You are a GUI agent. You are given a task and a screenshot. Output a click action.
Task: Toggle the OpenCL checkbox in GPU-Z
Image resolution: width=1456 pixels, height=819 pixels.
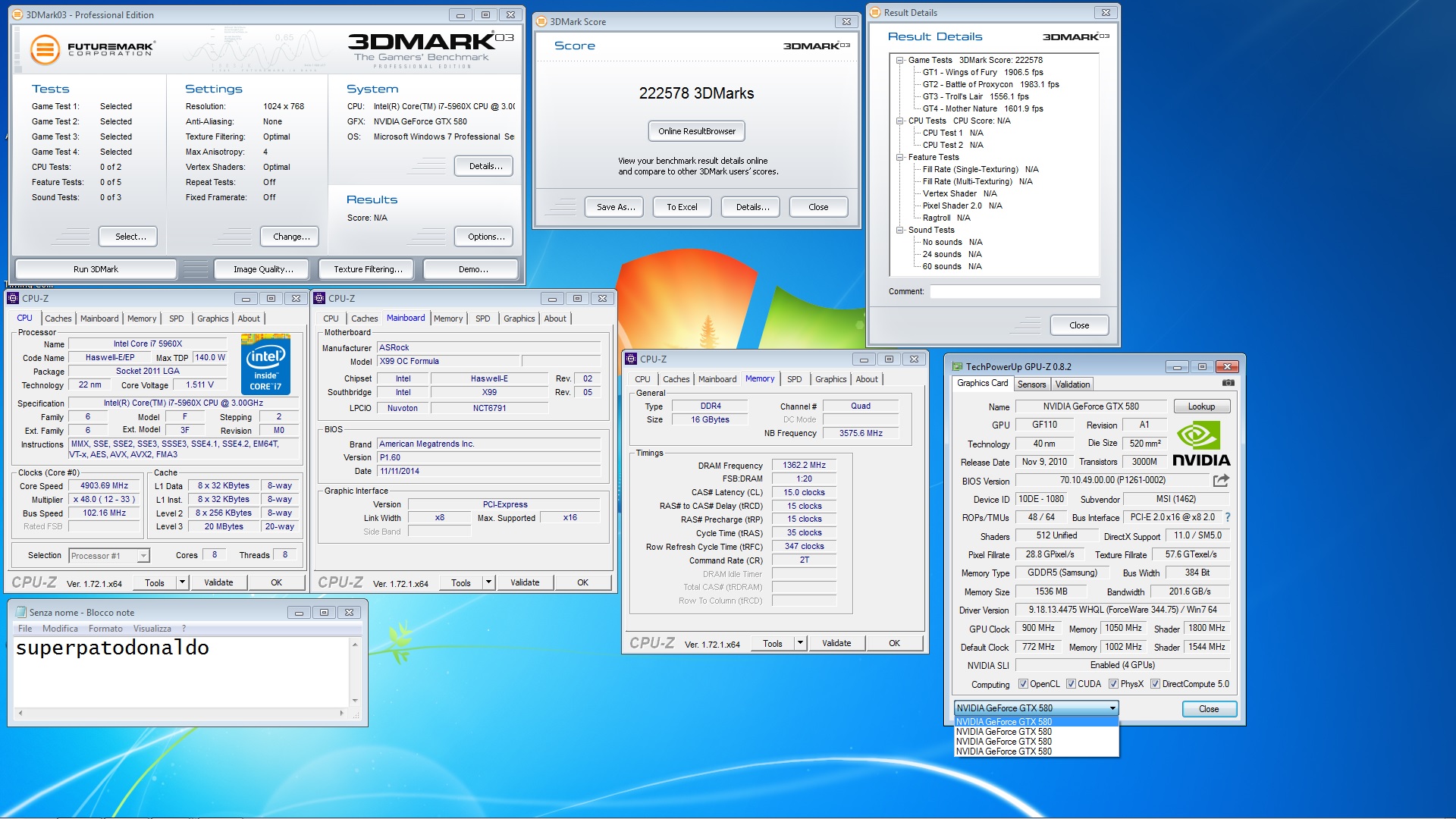coord(1023,684)
